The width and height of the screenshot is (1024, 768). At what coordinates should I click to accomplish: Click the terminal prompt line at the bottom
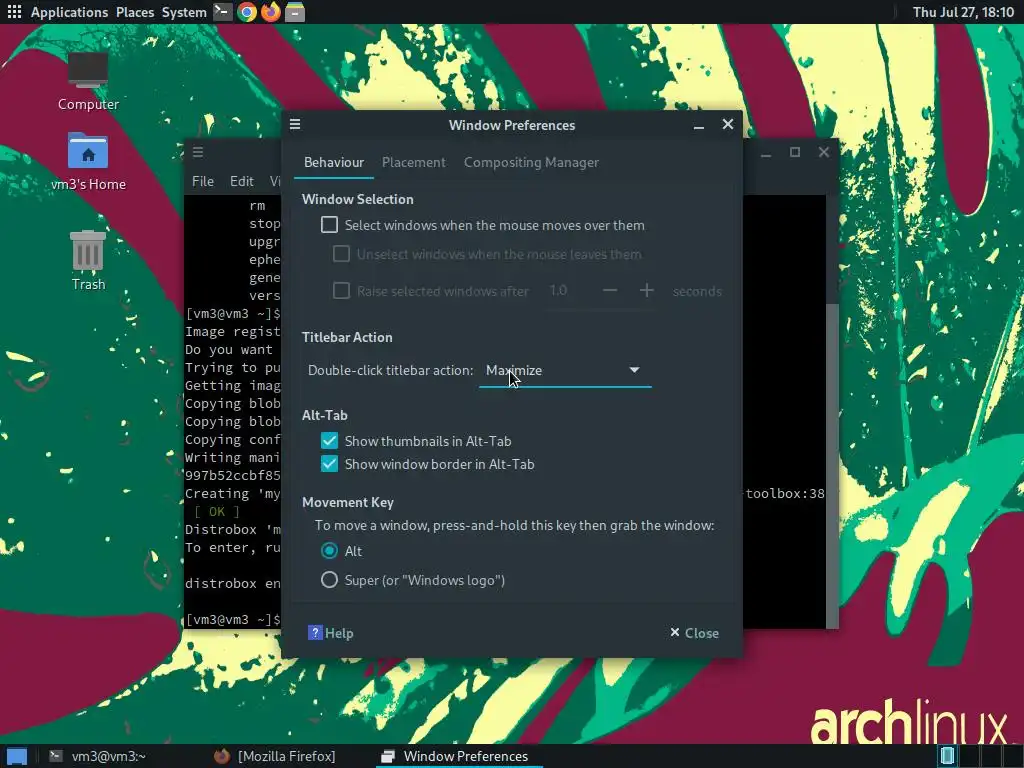[232, 619]
